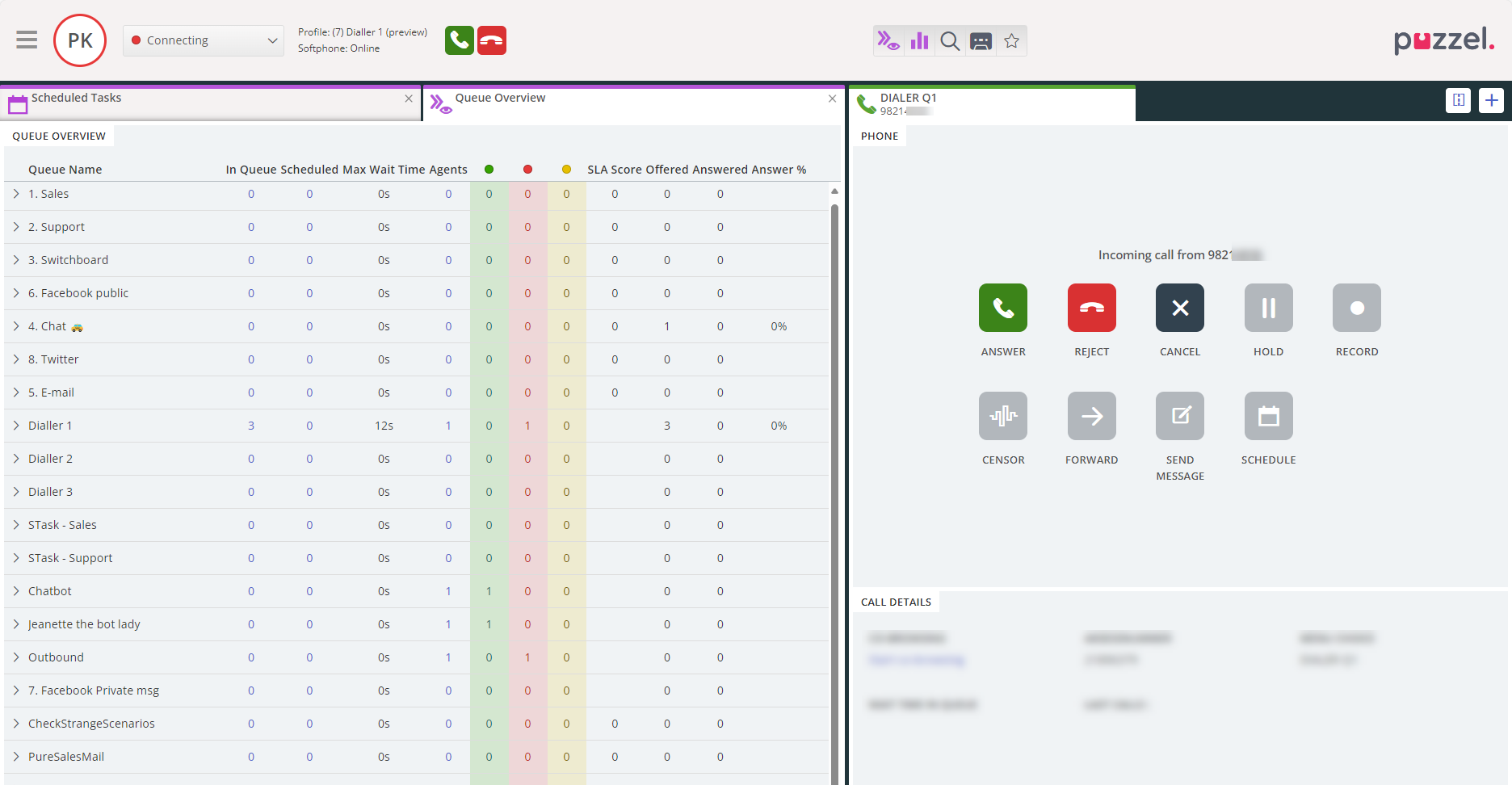Reject the incoming dialer call
The width and height of the screenshot is (1512, 785).
1091,308
